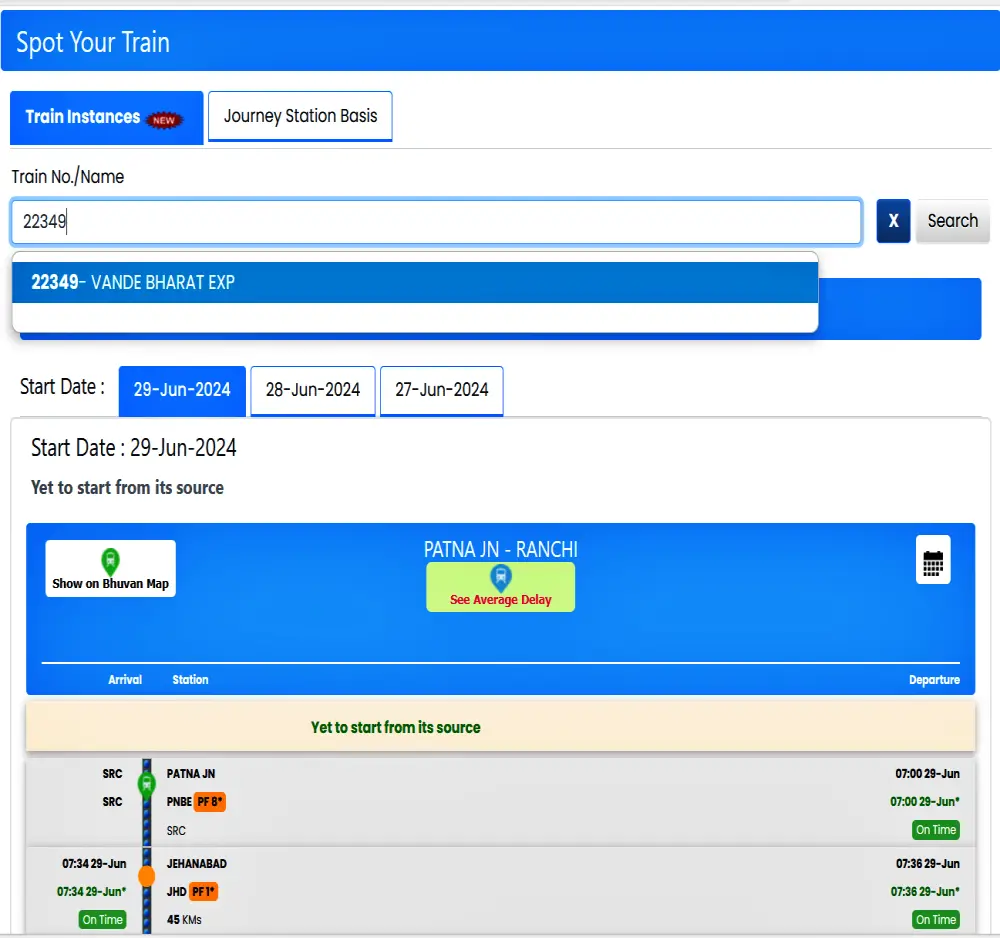
Task: Select the 27-Jun-2024 start date
Action: [x=441, y=391]
